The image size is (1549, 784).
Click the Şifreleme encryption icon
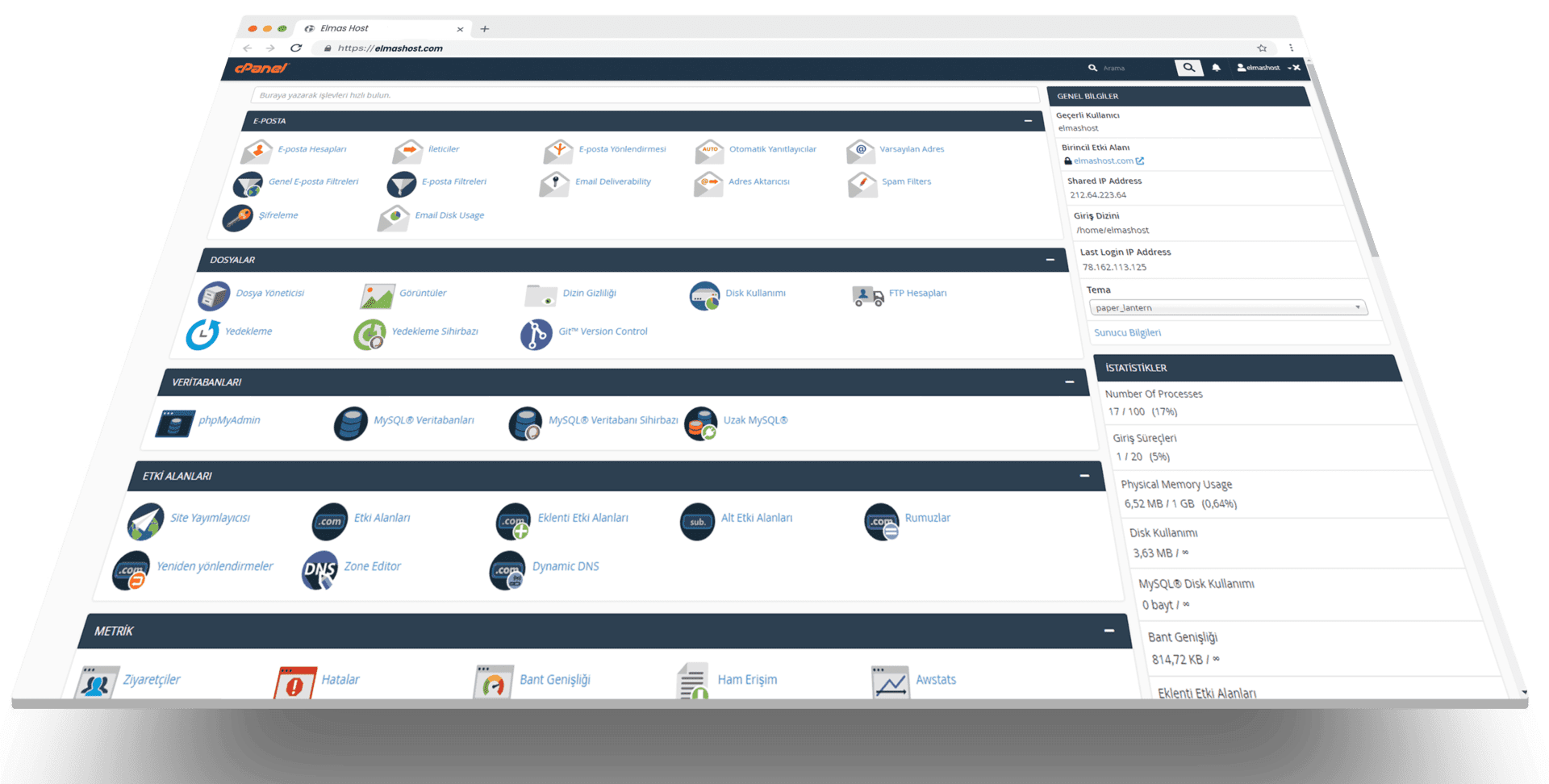(x=238, y=218)
